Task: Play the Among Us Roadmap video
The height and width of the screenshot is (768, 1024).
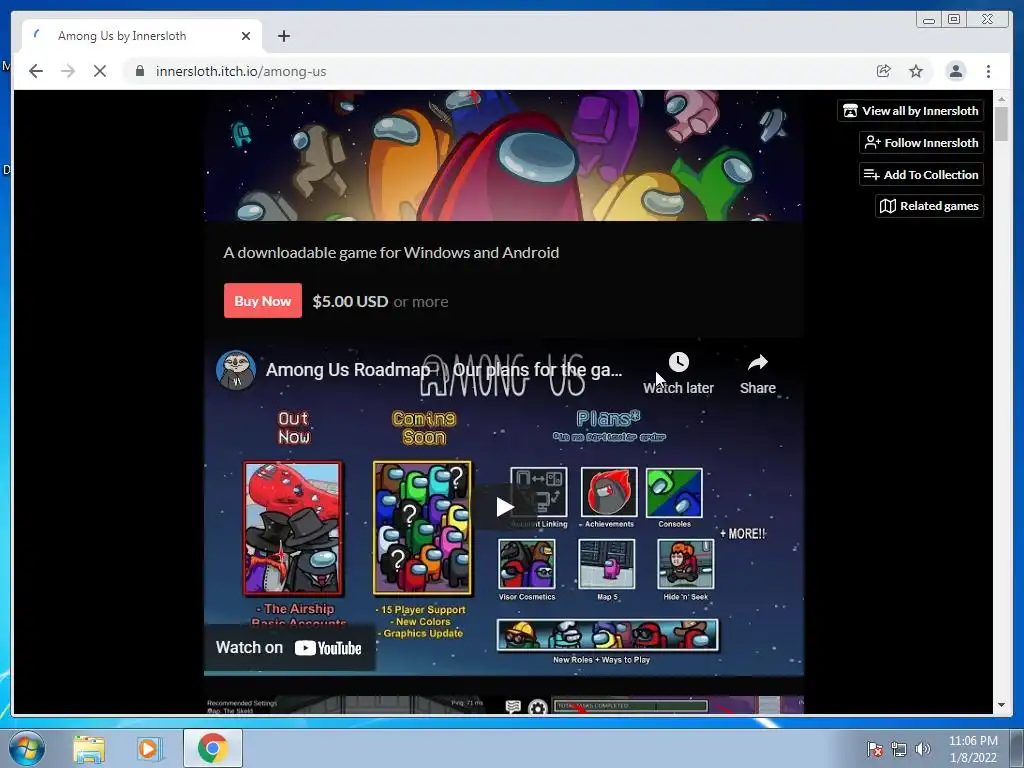Action: [504, 507]
